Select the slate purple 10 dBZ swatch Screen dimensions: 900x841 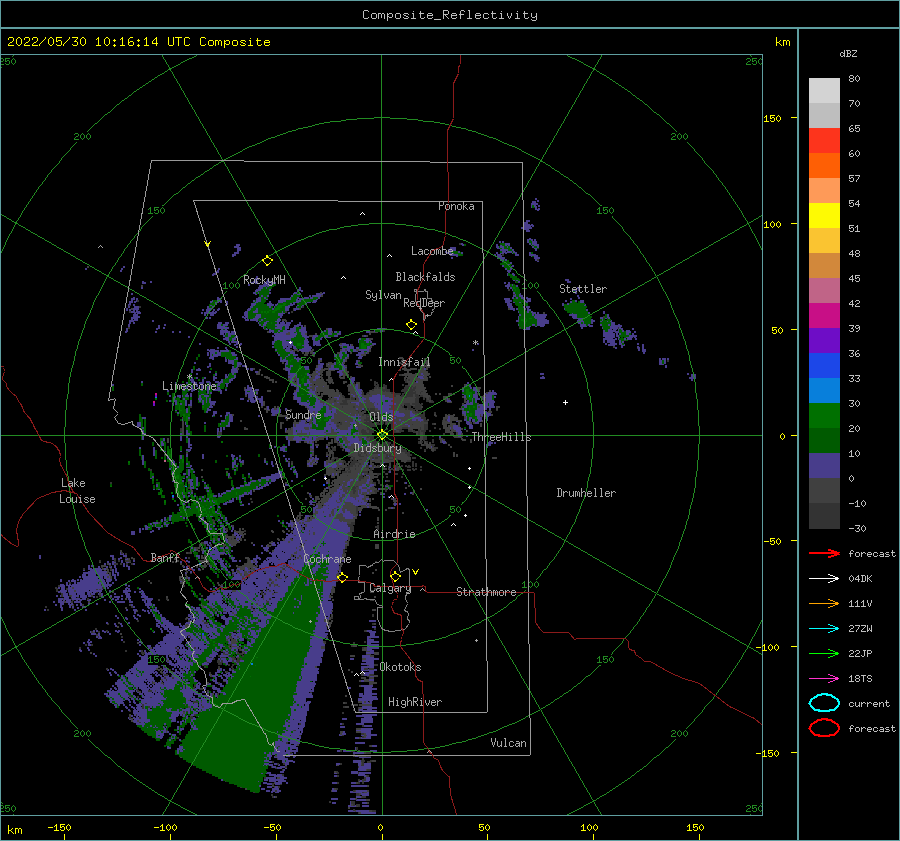click(824, 465)
